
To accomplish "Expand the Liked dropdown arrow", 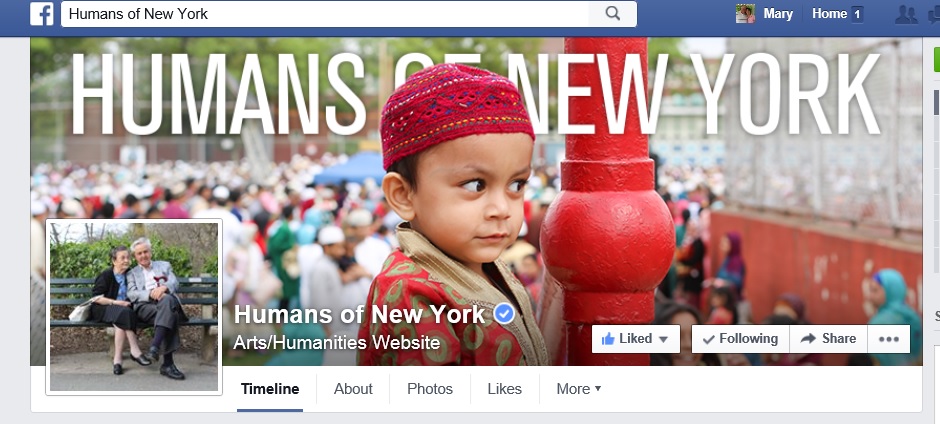I will click(663, 339).
